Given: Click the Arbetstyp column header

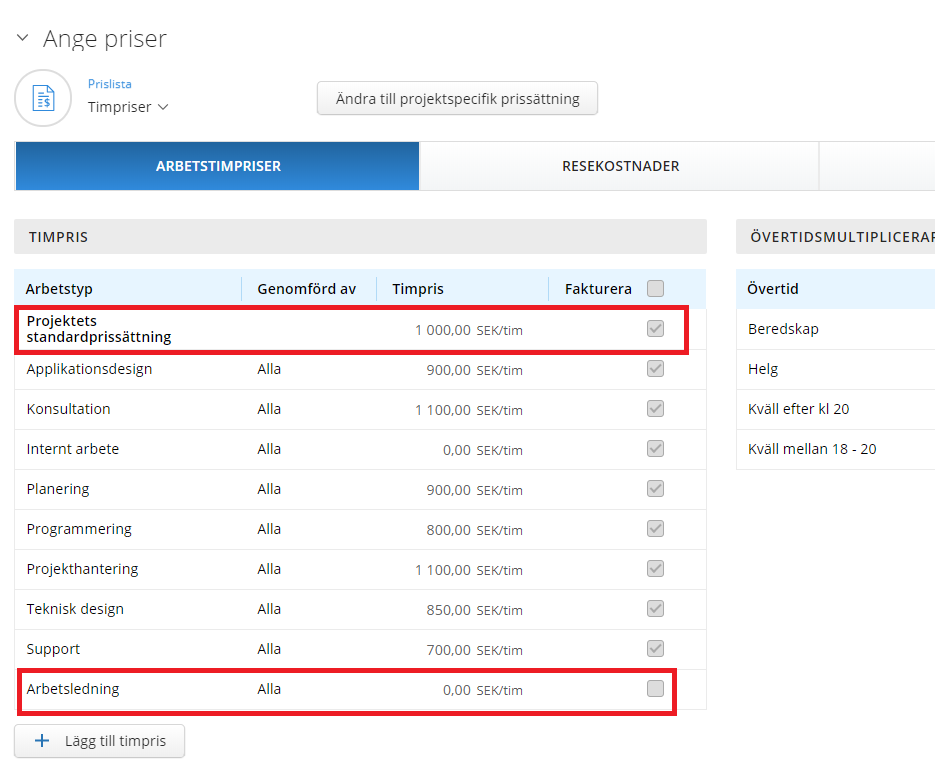Looking at the screenshot, I should click(59, 289).
